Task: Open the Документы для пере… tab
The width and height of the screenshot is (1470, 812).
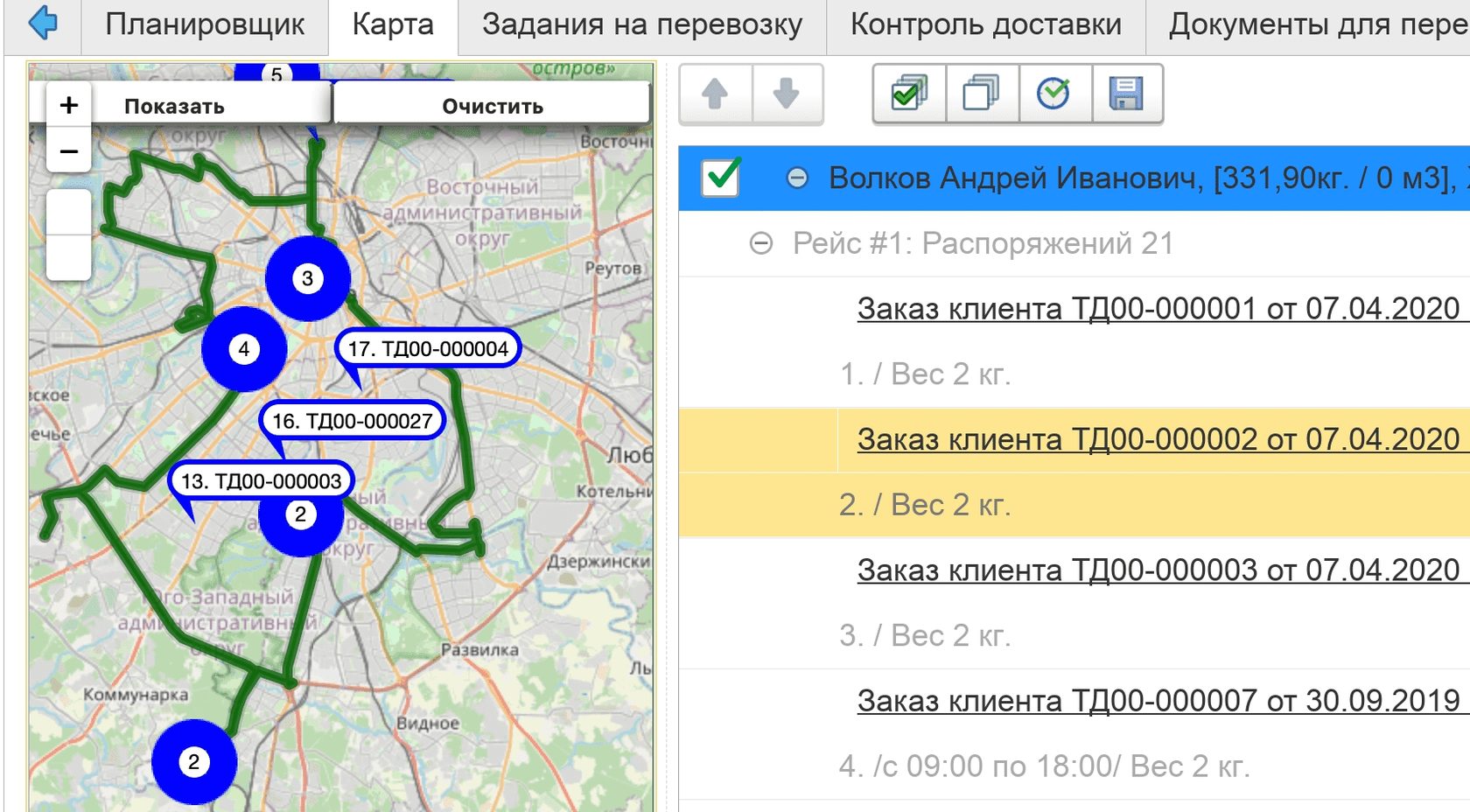Action: pyautogui.click(x=1308, y=24)
